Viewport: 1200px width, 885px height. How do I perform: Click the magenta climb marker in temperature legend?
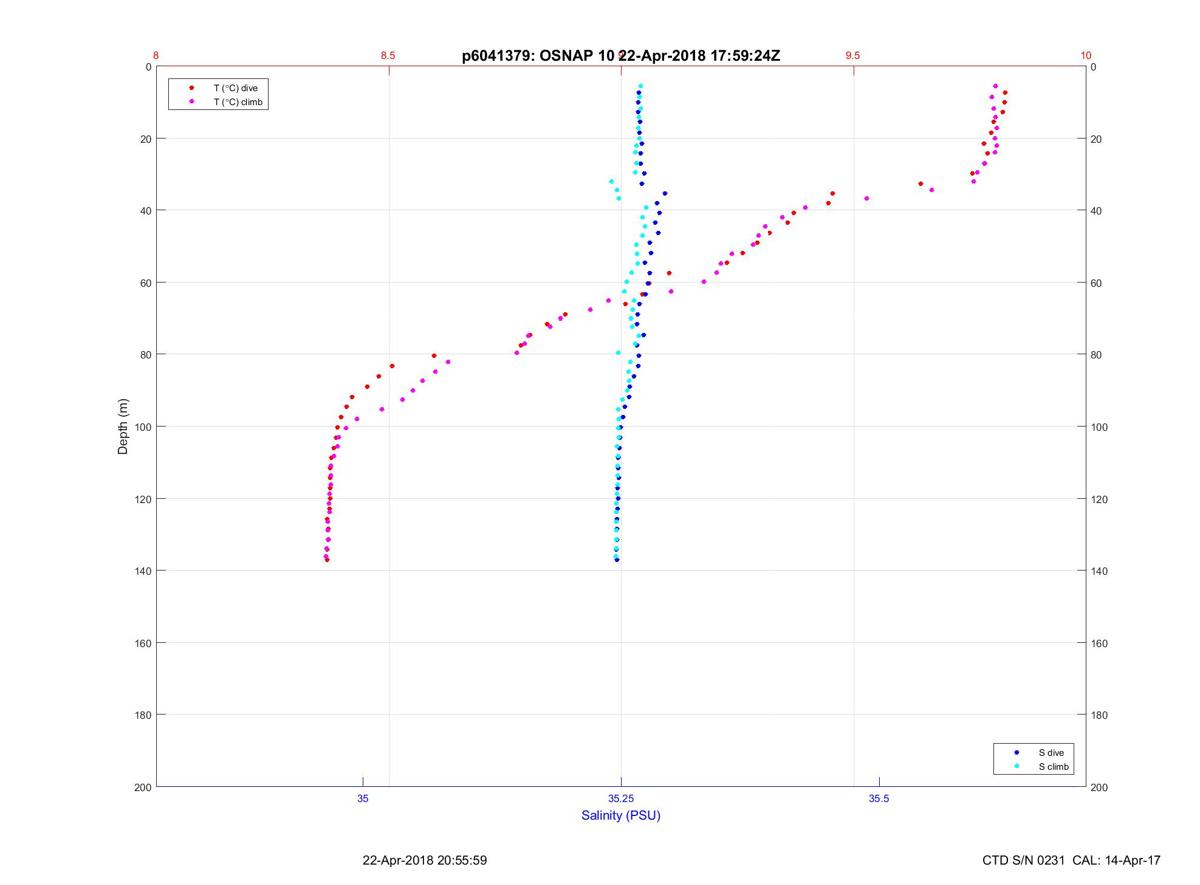pyautogui.click(x=191, y=102)
